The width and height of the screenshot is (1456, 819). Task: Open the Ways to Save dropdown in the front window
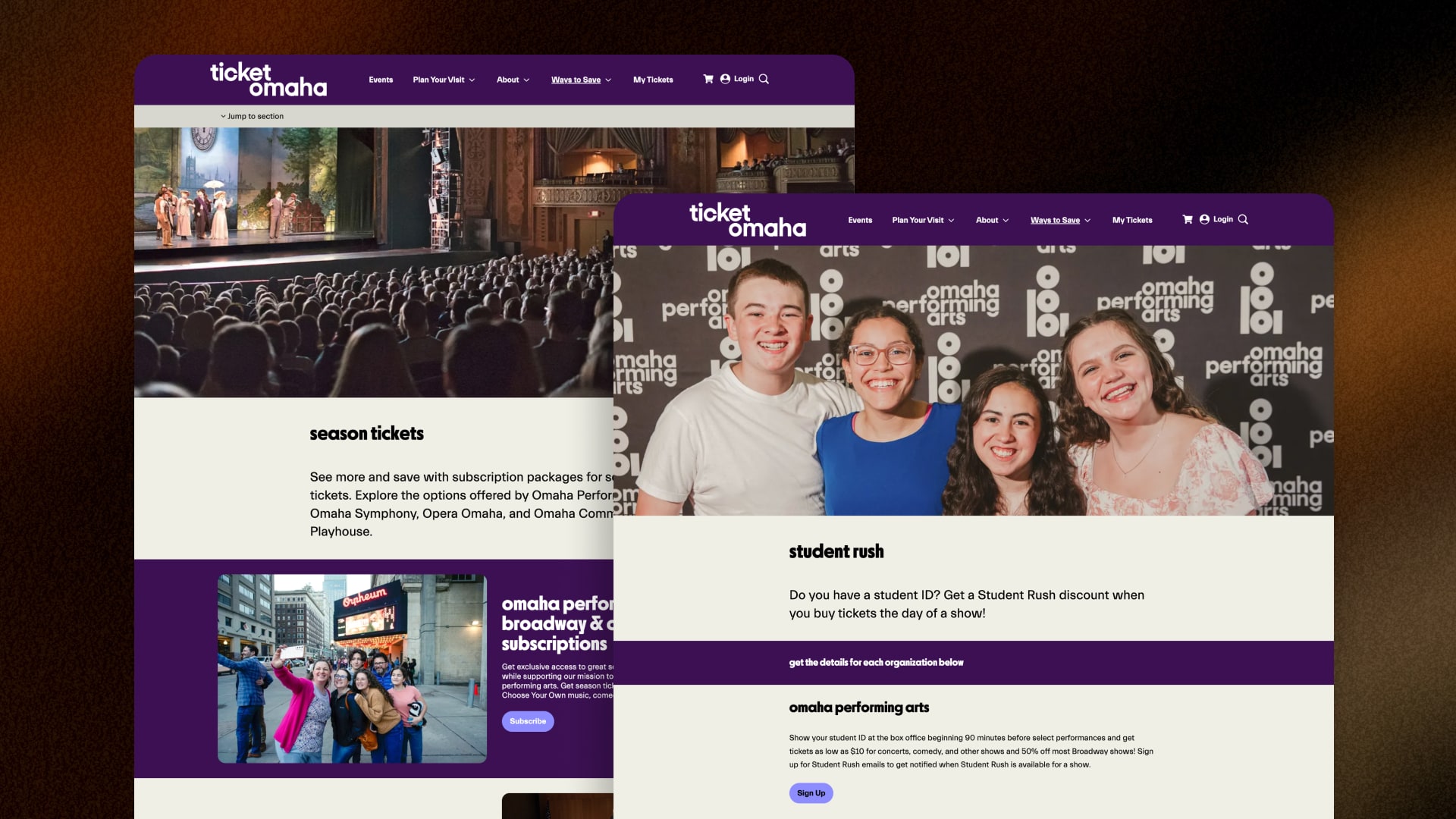pos(1060,220)
